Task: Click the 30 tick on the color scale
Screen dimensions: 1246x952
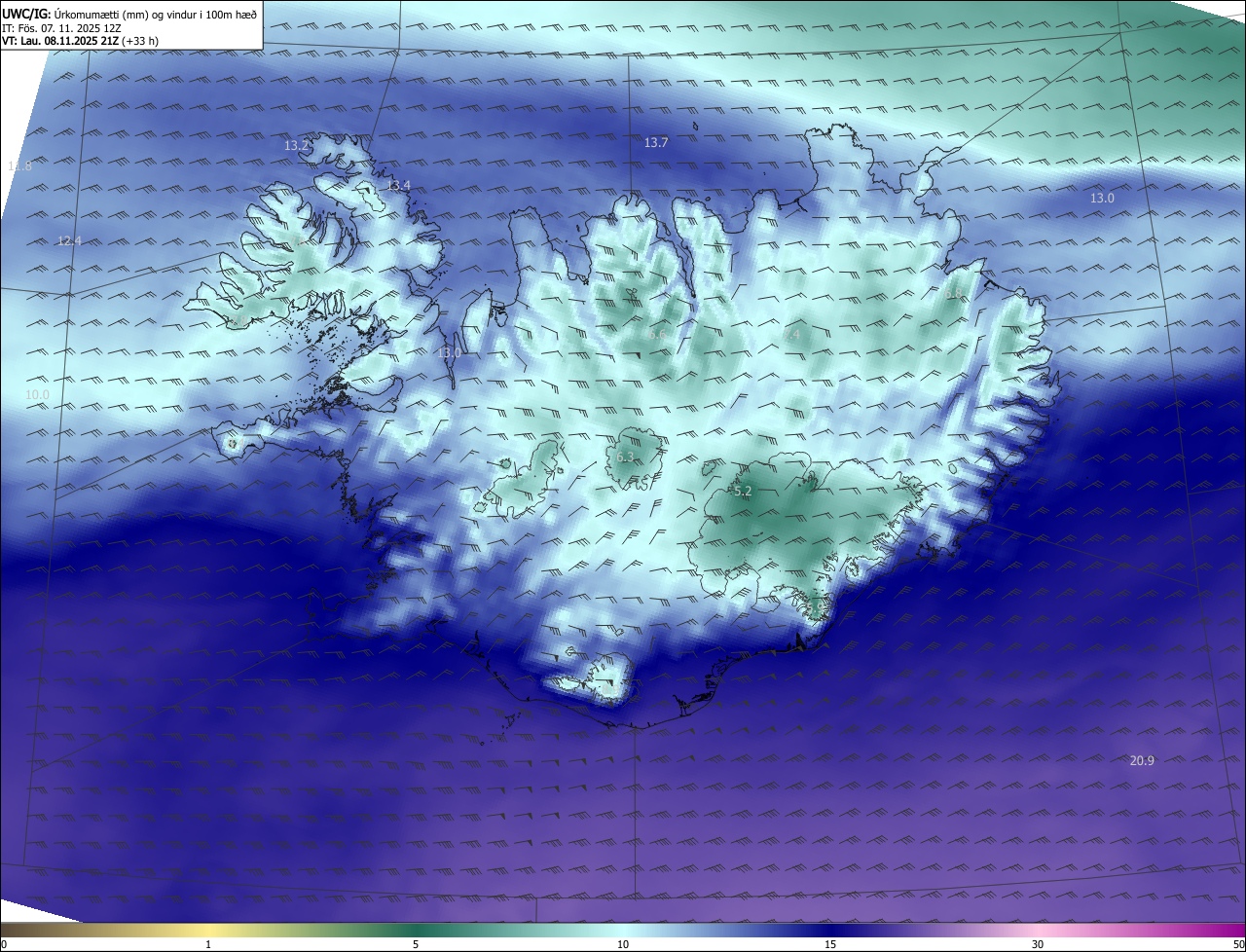Action: (1038, 944)
